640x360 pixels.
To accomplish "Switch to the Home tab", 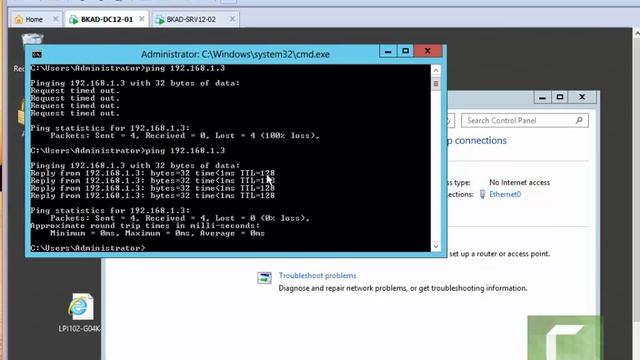I will [x=34, y=19].
